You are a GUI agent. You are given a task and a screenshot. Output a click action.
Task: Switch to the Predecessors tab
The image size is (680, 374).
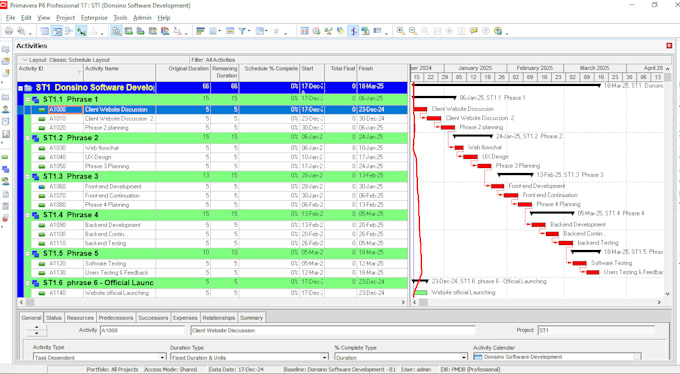pyautogui.click(x=116, y=318)
